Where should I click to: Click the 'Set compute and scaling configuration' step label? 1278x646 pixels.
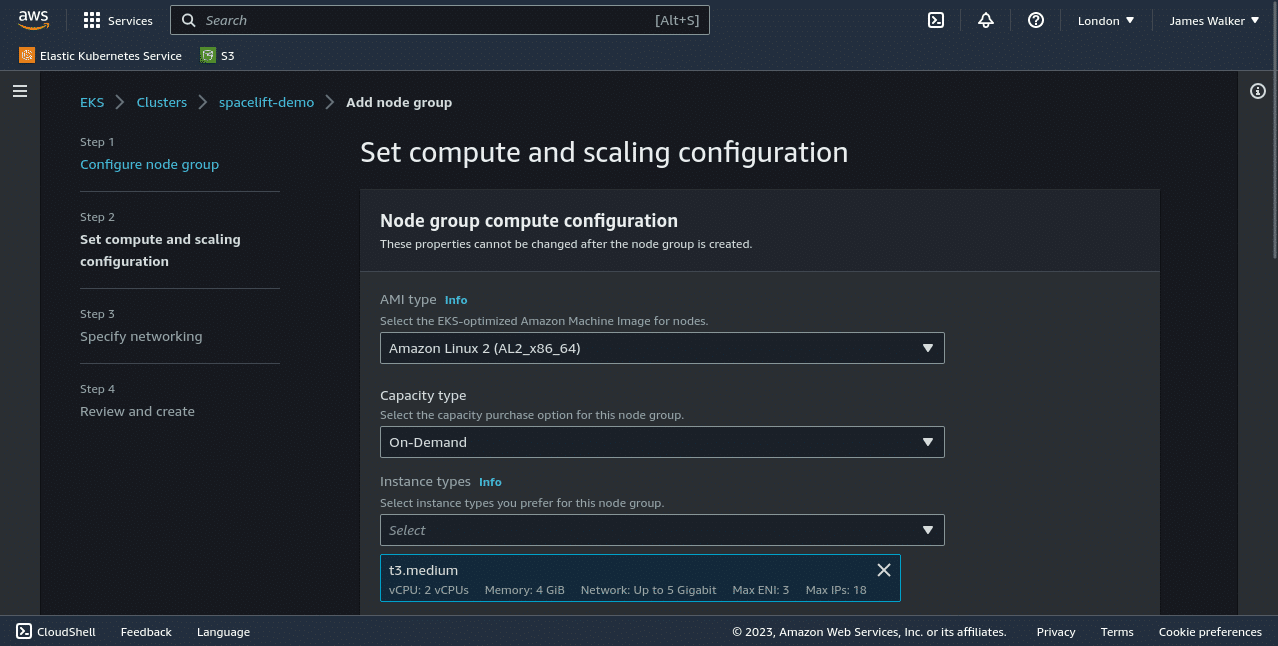pyautogui.click(x=160, y=250)
